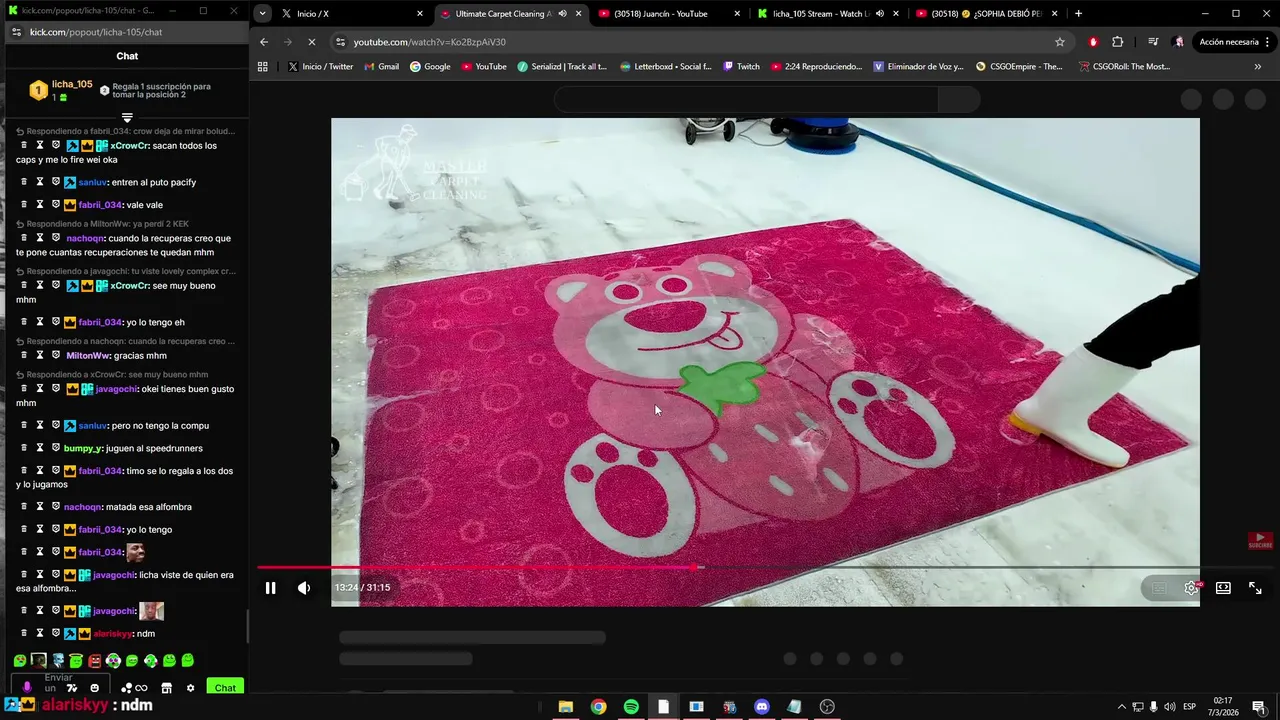Mute the licha_105 Stream tab audio

click(x=879, y=14)
